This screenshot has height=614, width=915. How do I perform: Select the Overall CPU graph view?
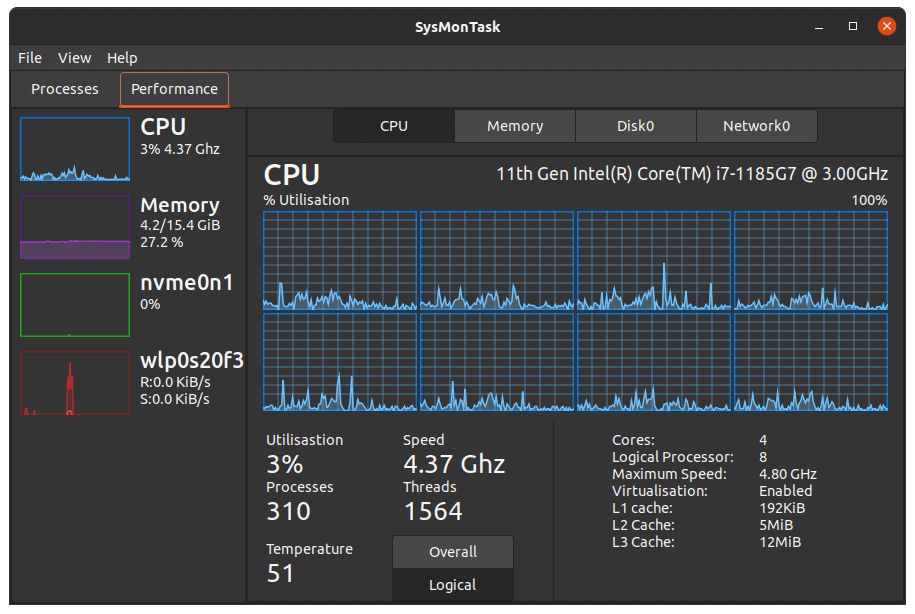[x=452, y=551]
